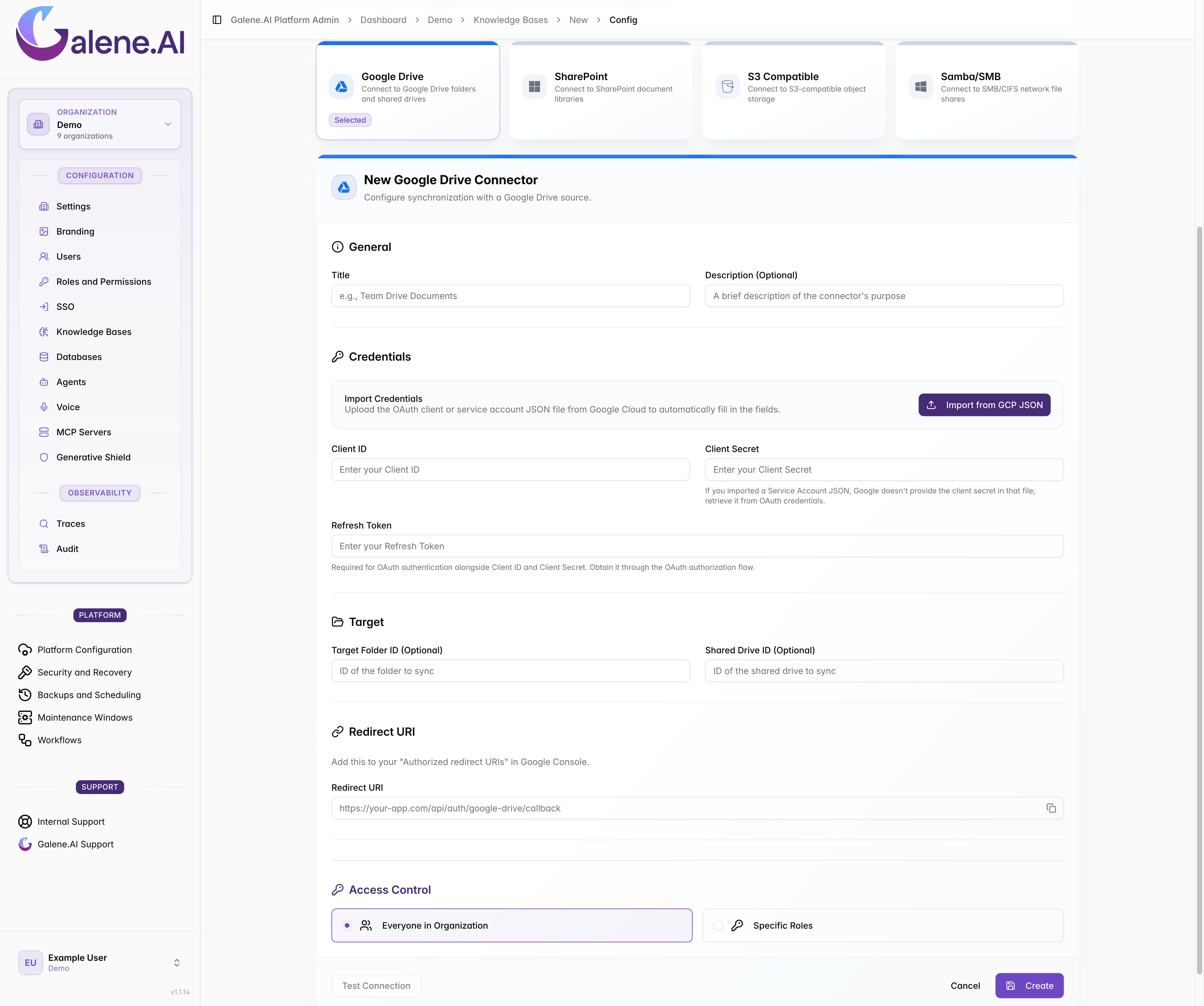Select the Samba/SMB connector card
Screen dimensions: 1204x1006
pos(987,91)
